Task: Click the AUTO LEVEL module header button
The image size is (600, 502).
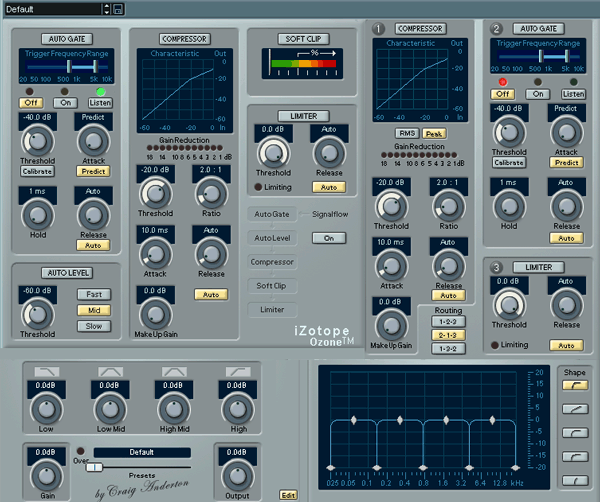Action: coord(67,273)
